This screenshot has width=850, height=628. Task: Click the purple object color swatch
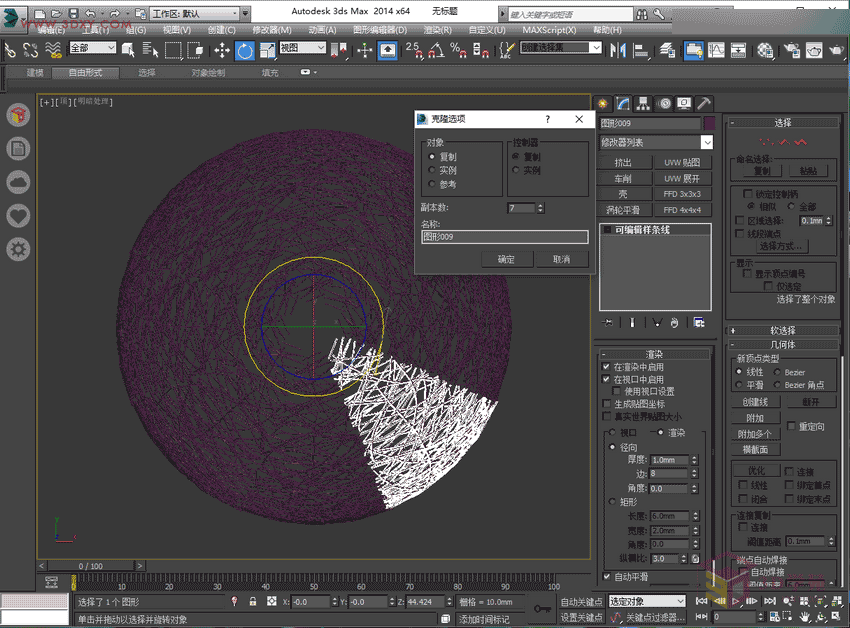(708, 123)
